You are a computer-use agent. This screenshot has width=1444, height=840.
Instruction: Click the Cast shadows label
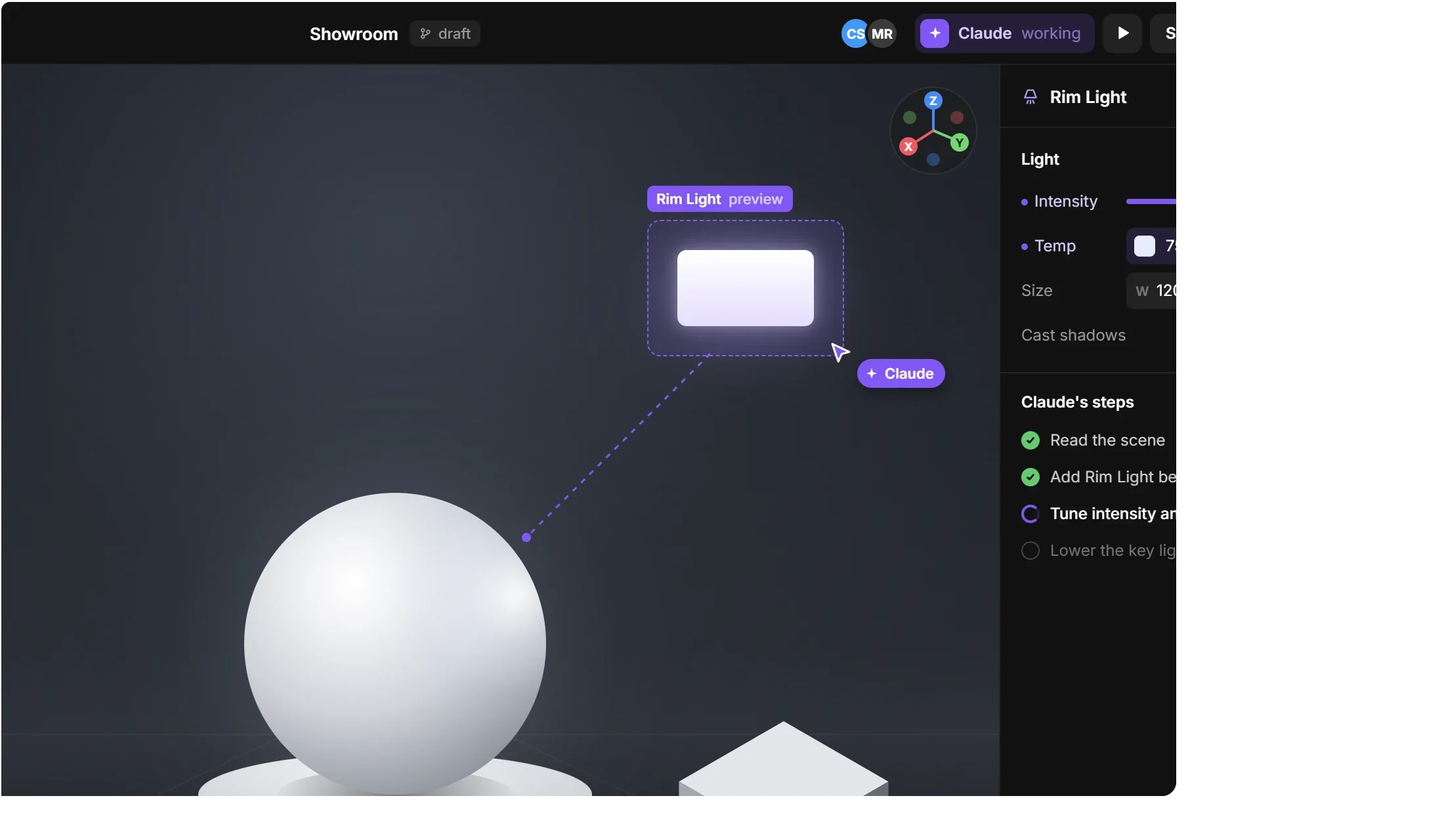(1073, 335)
